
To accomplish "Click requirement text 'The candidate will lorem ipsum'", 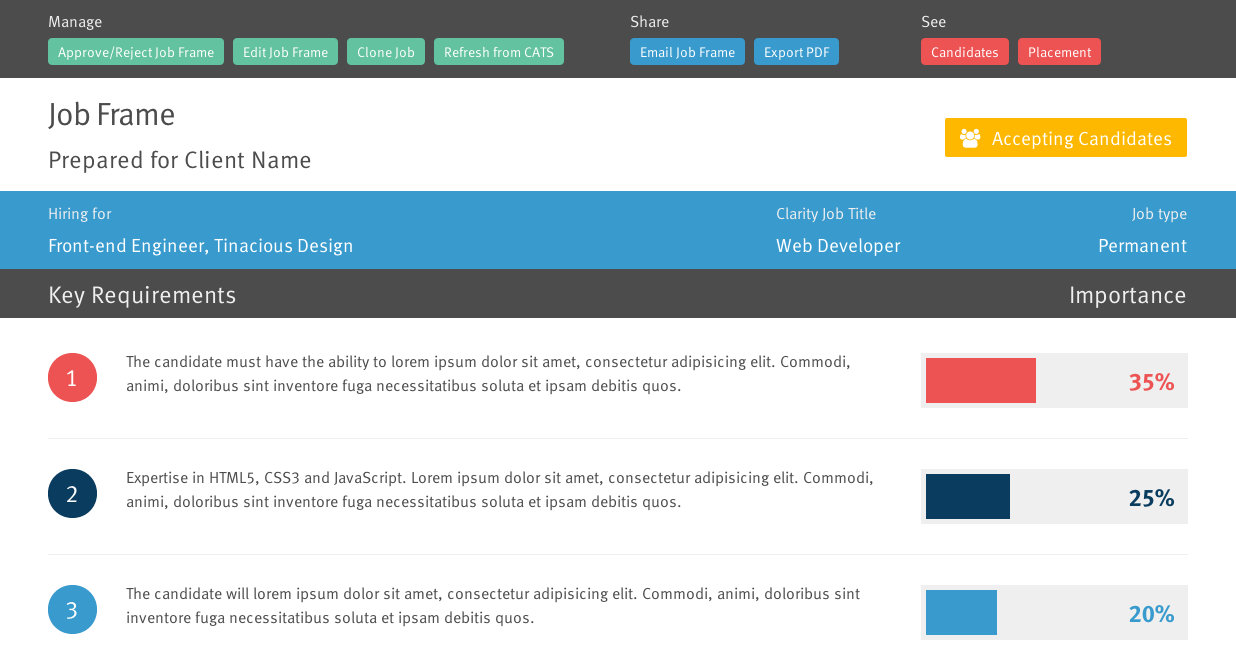I will [493, 606].
